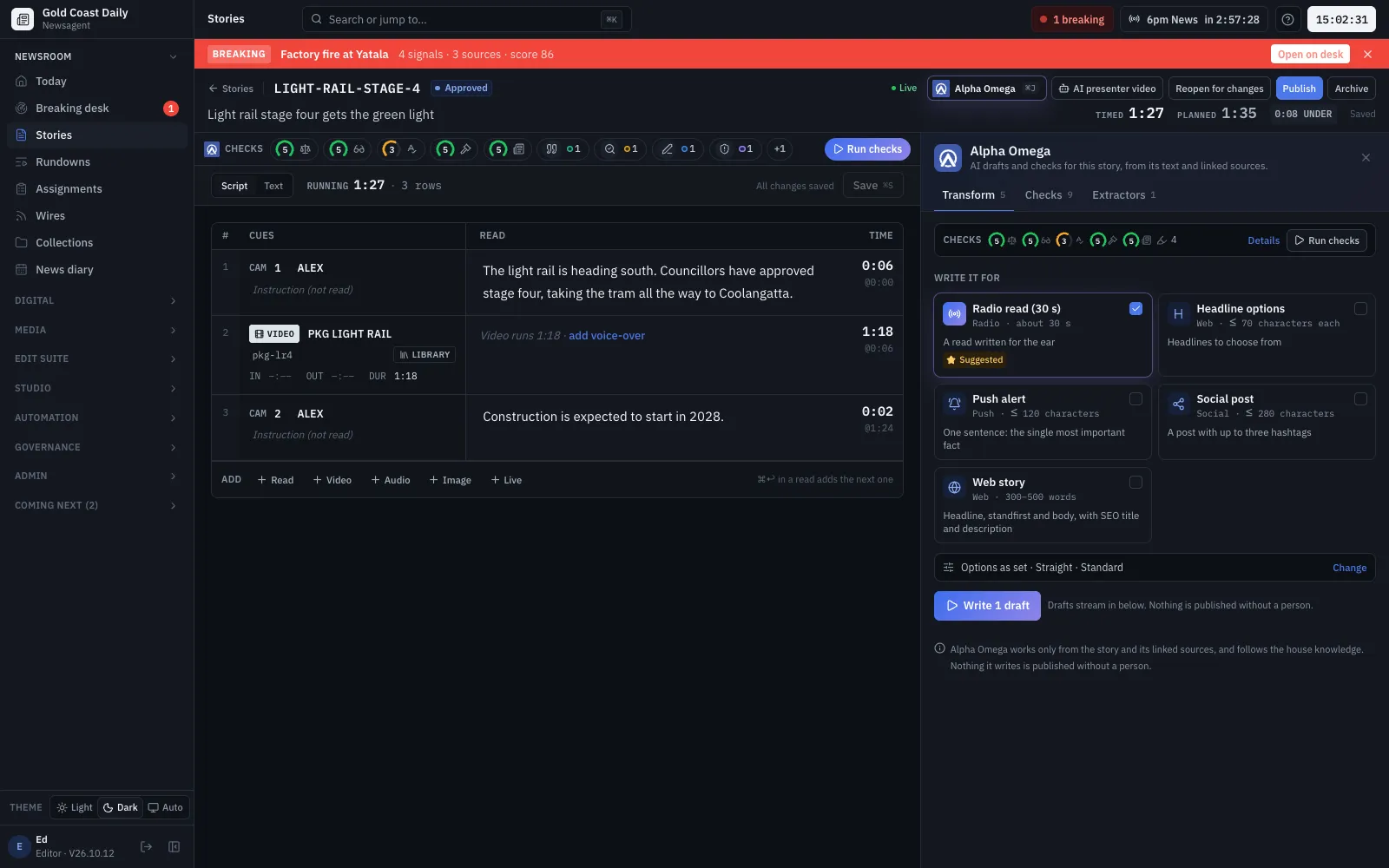Image resolution: width=1389 pixels, height=868 pixels.
Task: Switch theme to Auto
Action: (166, 807)
